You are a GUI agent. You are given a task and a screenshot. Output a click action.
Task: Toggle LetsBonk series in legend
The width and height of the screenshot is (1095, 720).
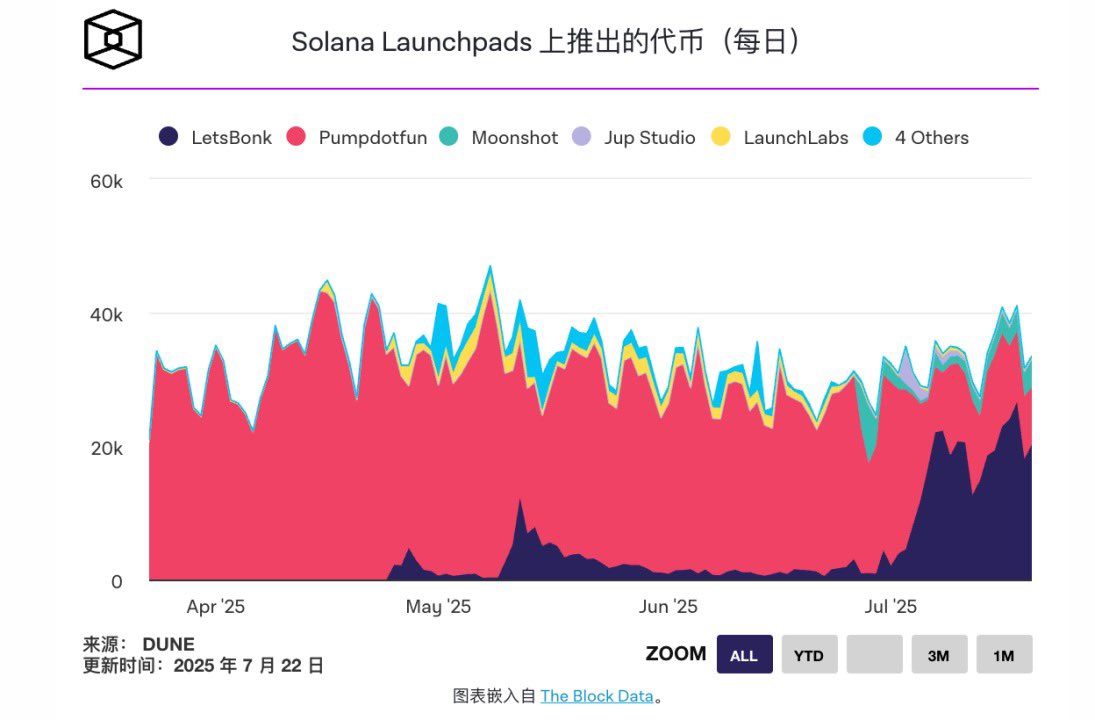[x=216, y=137]
